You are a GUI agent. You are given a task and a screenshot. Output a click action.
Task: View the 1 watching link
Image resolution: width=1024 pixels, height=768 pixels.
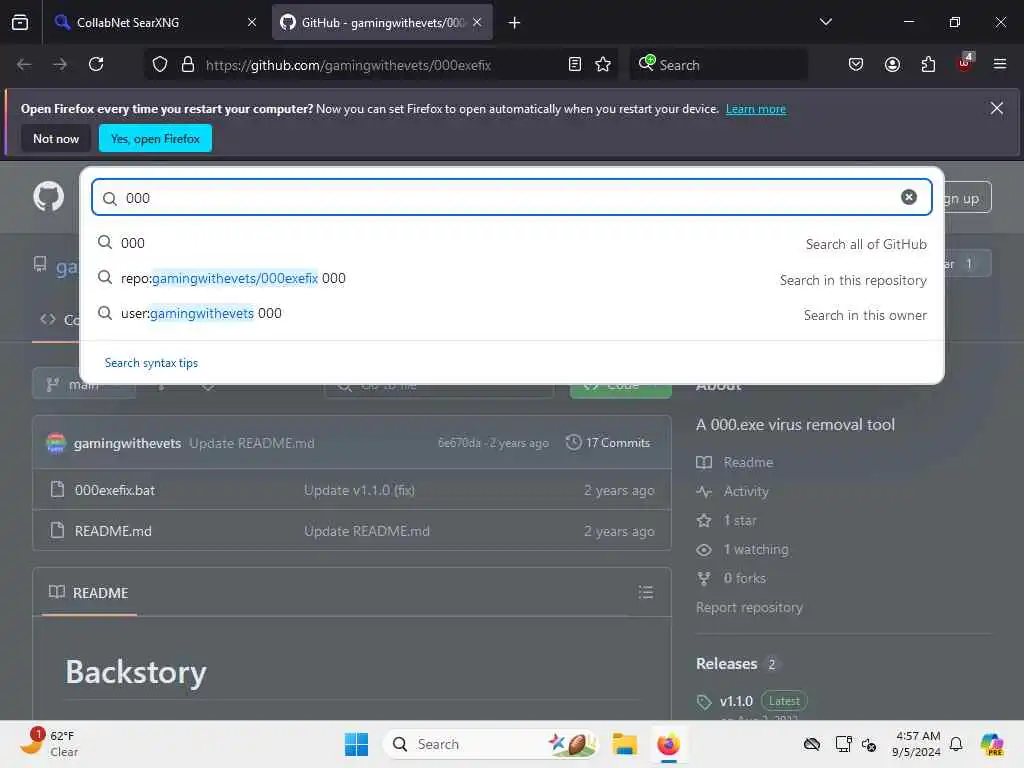pyautogui.click(x=756, y=549)
